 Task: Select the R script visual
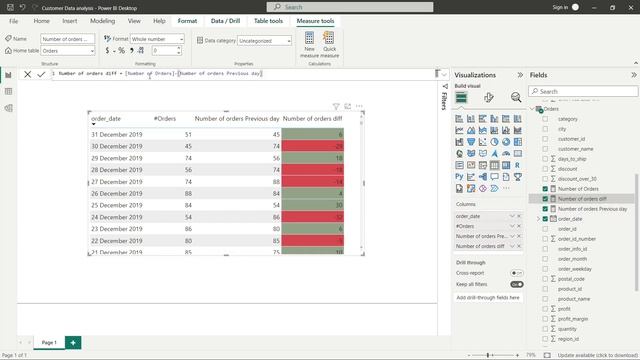pos(518,165)
